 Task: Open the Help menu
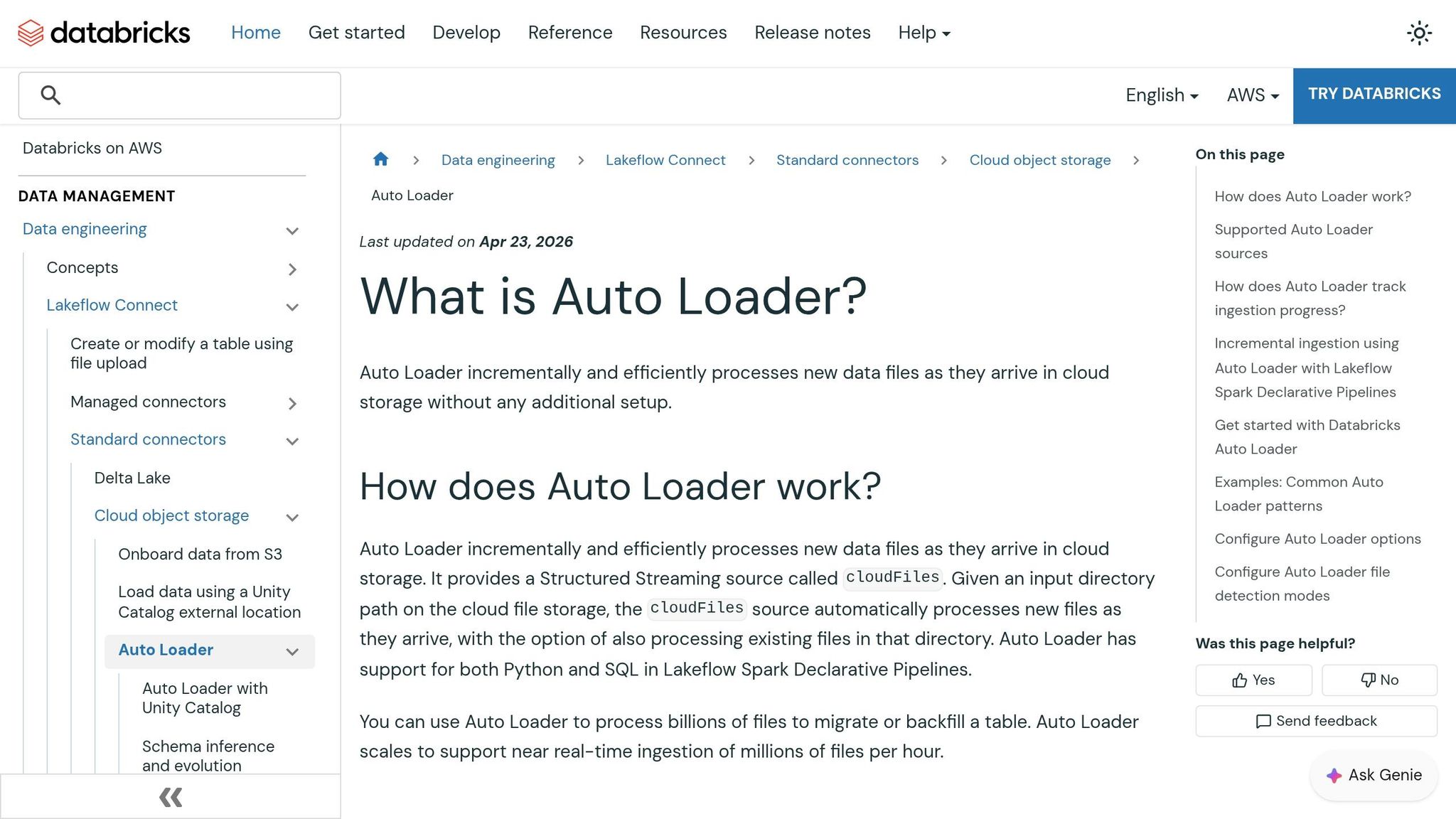click(x=923, y=33)
